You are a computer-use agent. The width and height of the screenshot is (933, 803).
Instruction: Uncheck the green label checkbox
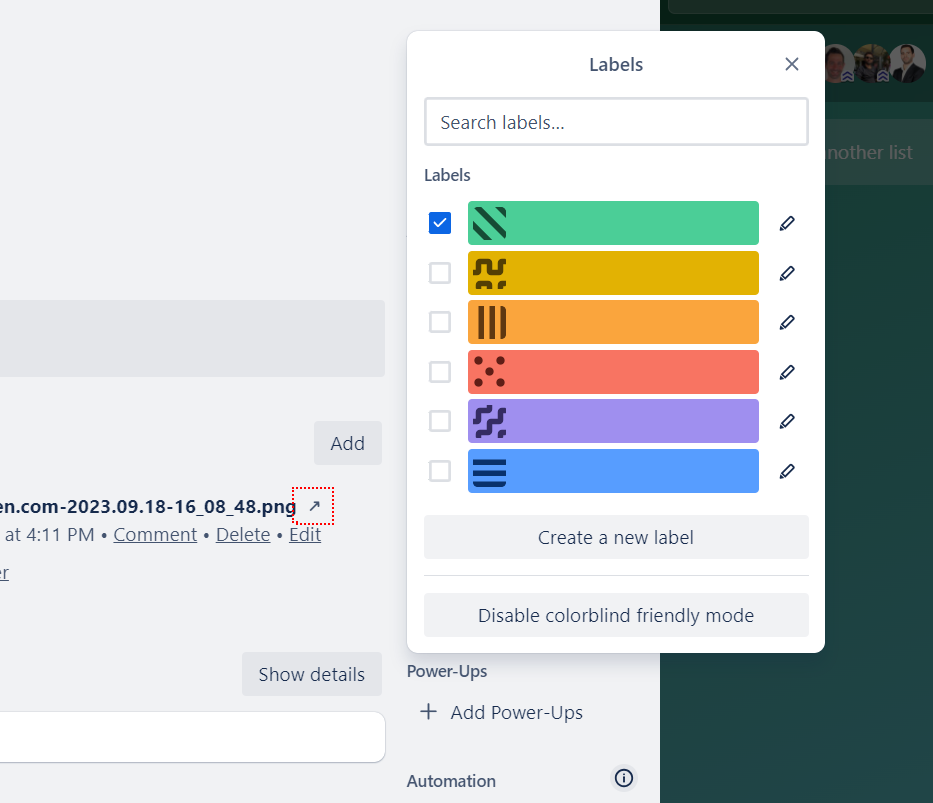point(440,223)
